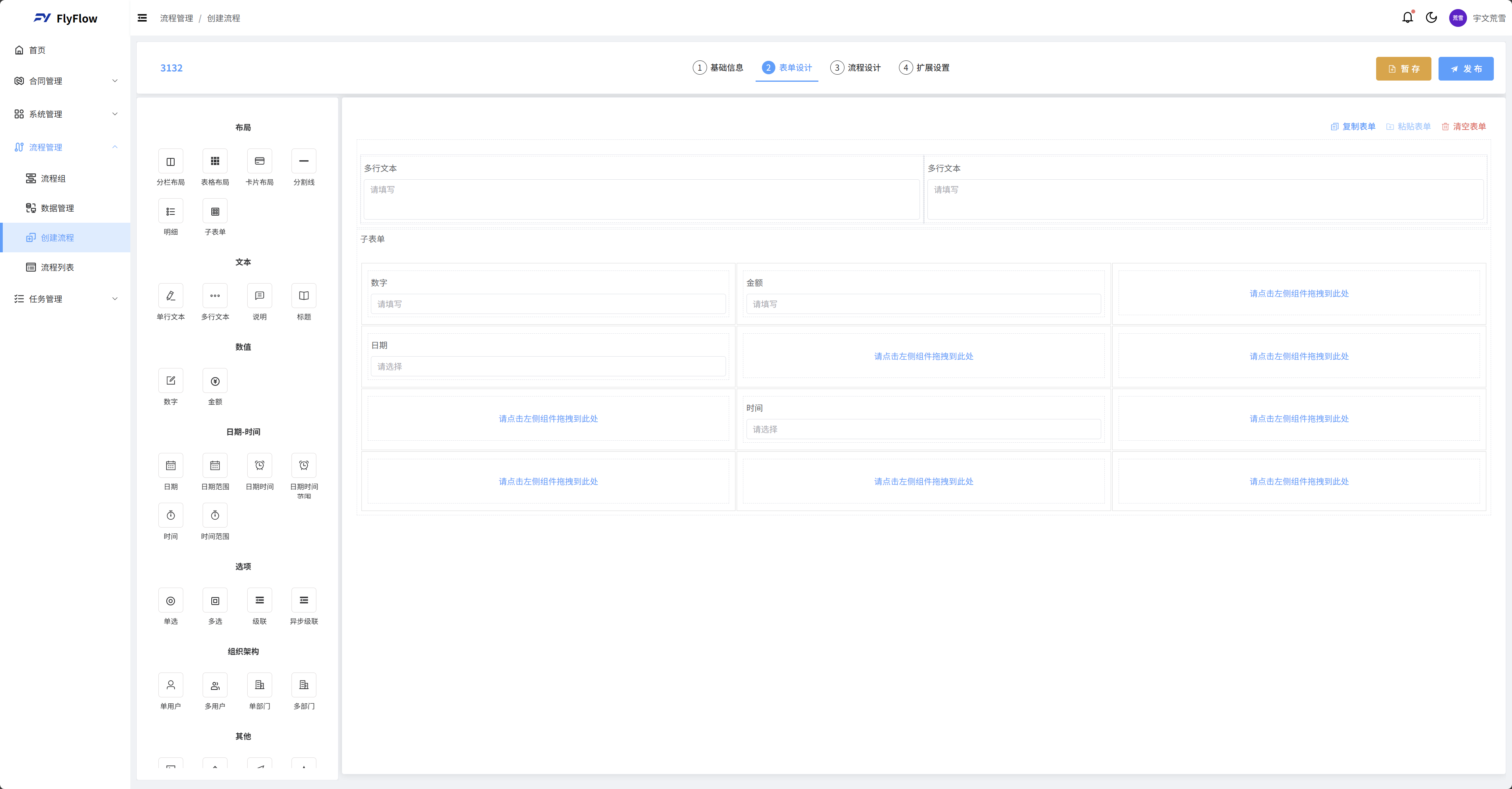Open 流程列表 in the sidebar

pyautogui.click(x=57, y=267)
